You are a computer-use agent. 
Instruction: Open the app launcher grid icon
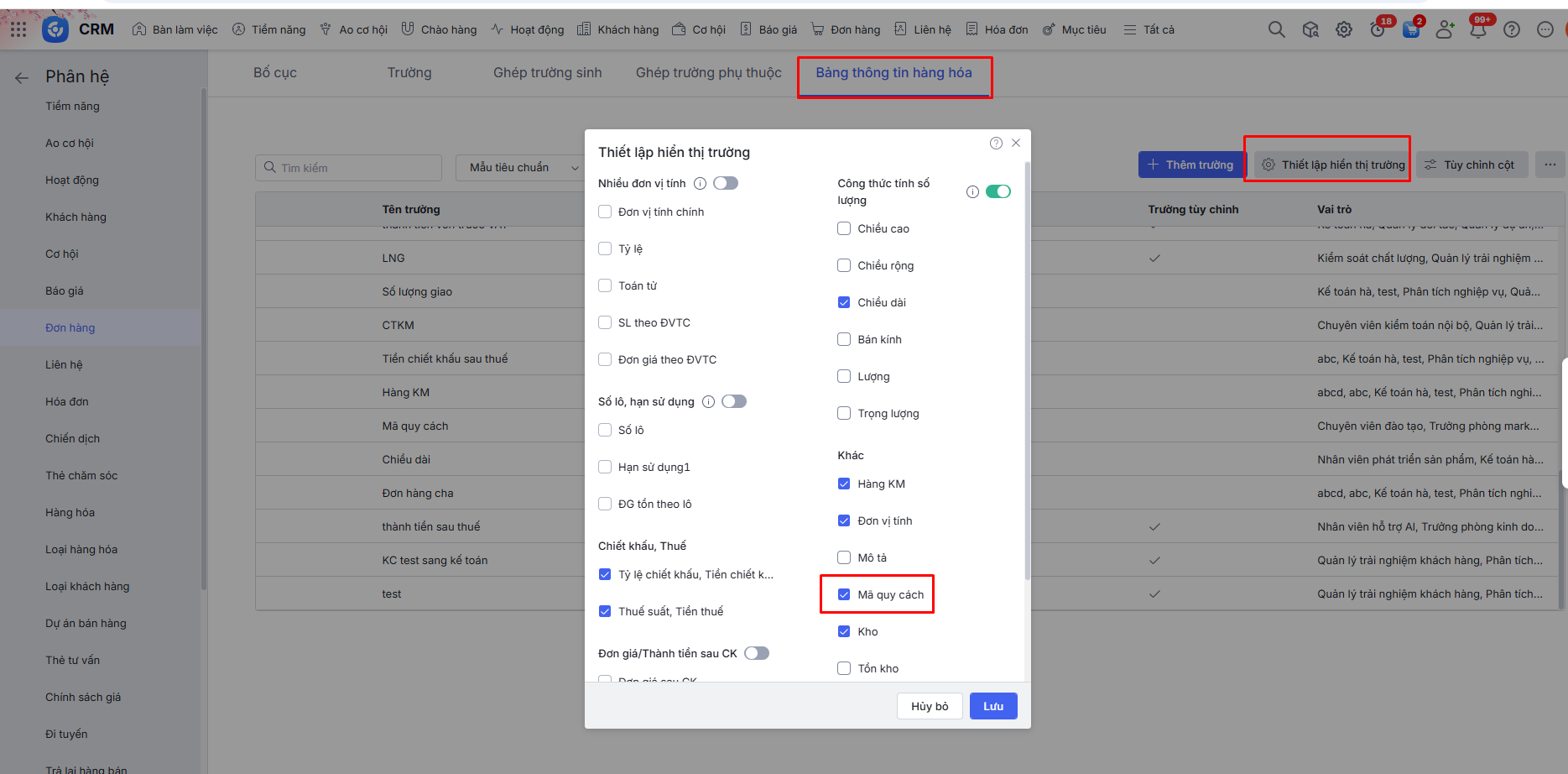coord(18,29)
